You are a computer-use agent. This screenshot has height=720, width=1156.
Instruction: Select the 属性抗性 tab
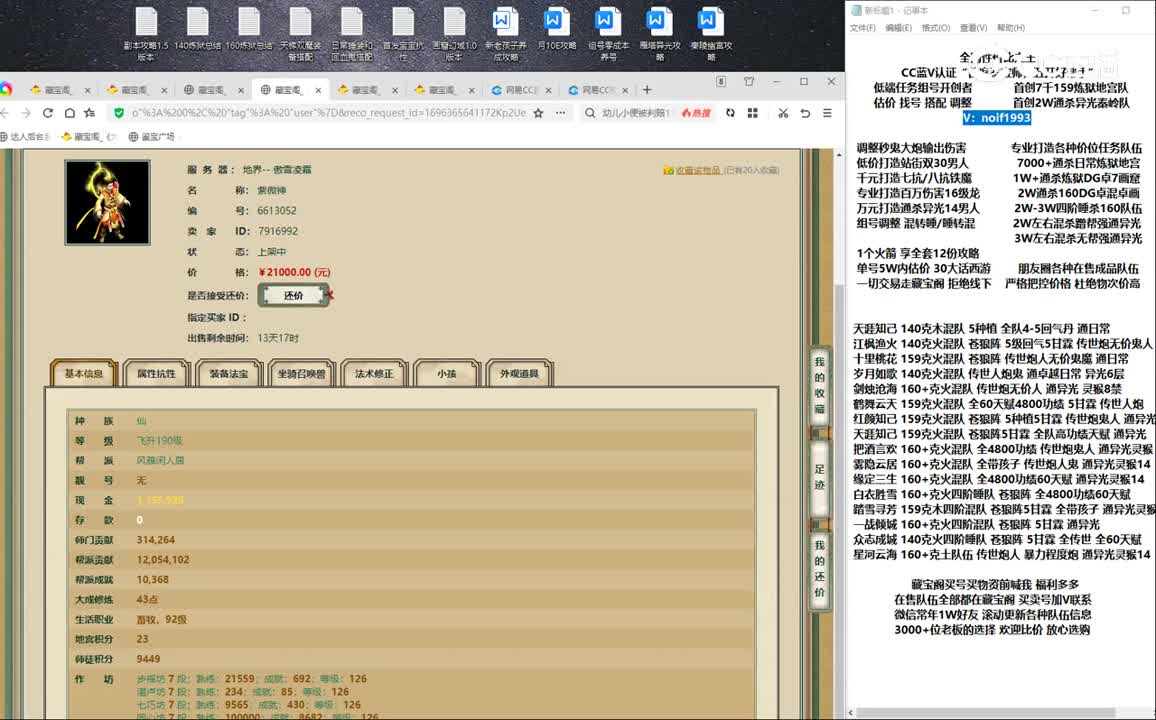156,374
